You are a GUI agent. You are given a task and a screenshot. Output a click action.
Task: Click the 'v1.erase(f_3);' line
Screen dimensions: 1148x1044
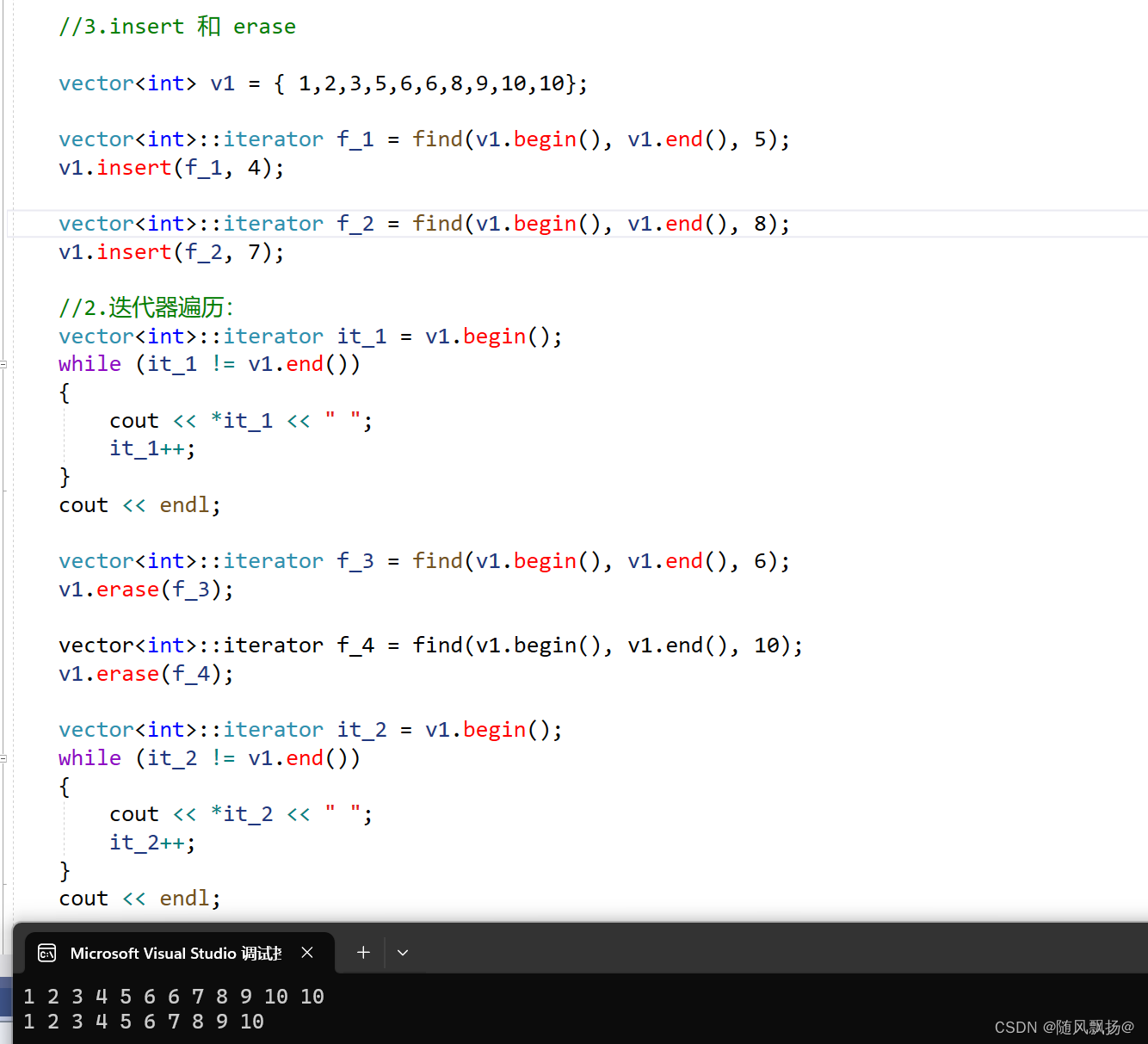[146, 590]
